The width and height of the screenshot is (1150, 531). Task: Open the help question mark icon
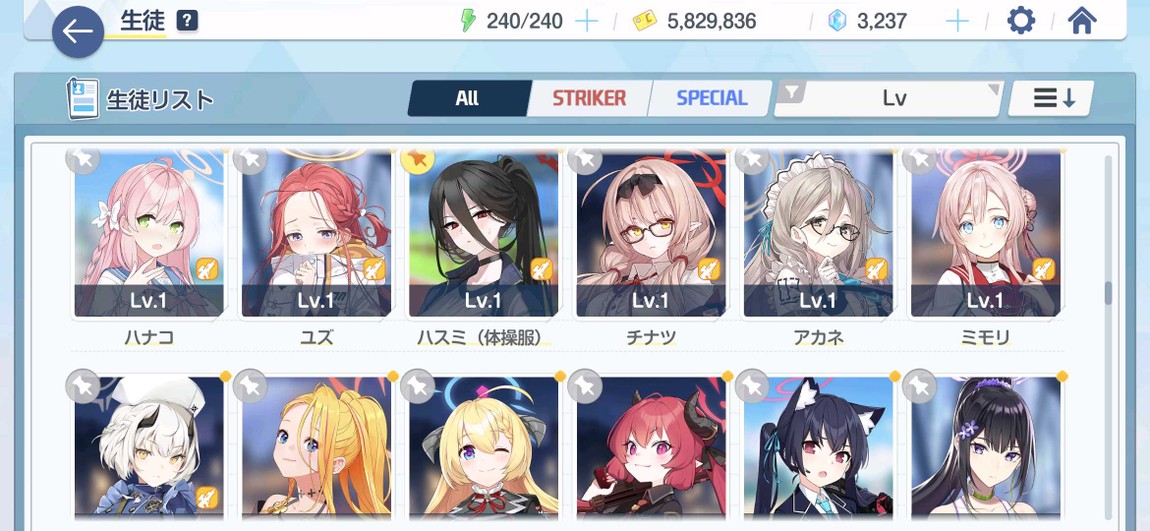pyautogui.click(x=188, y=21)
